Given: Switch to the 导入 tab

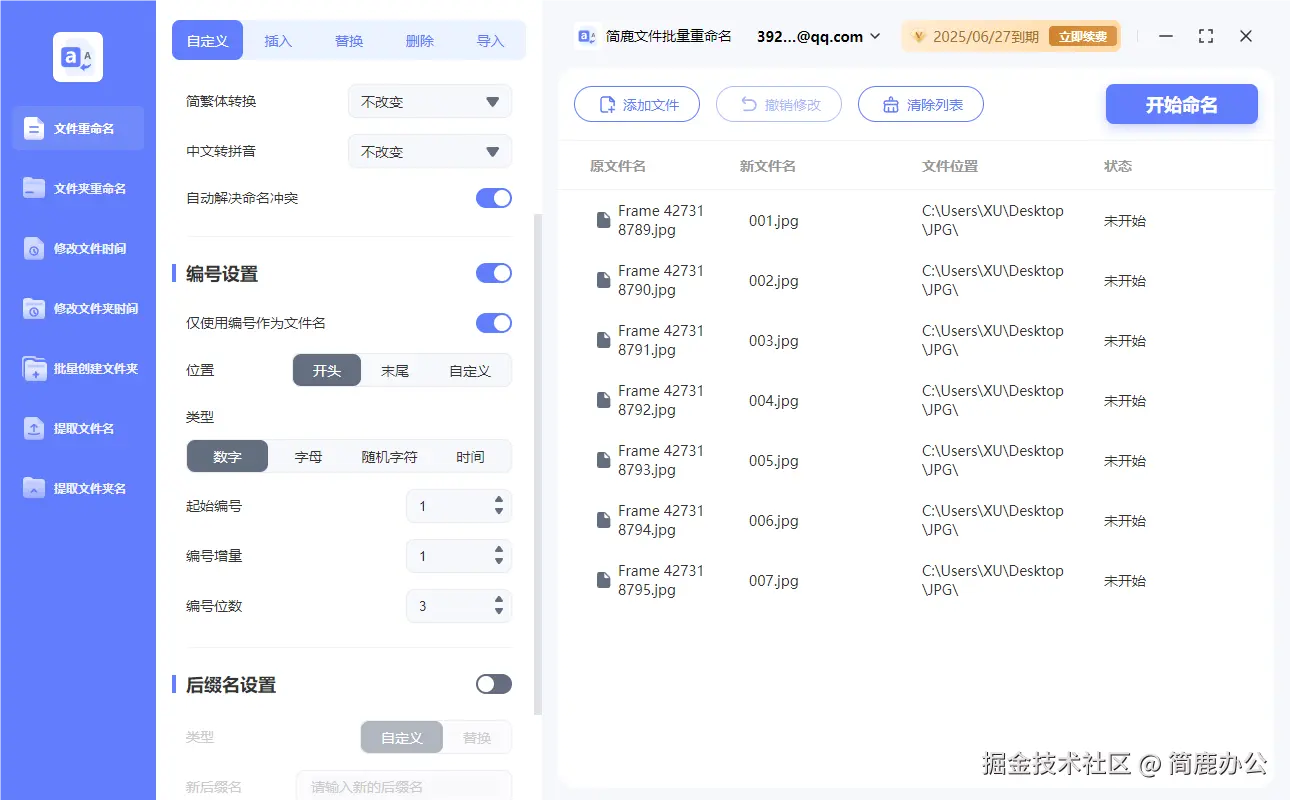Looking at the screenshot, I should pos(490,41).
